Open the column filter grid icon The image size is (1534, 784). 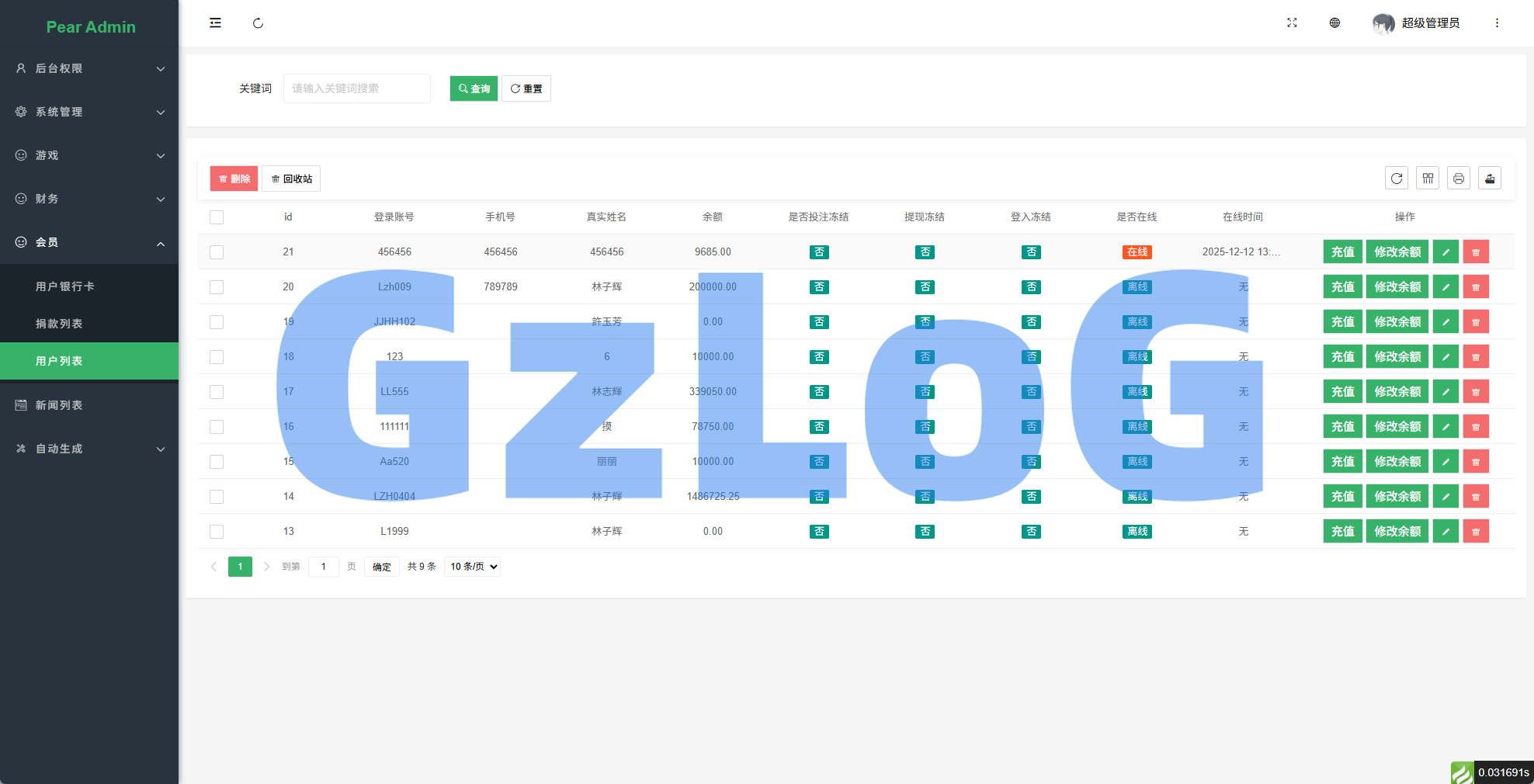click(x=1428, y=179)
